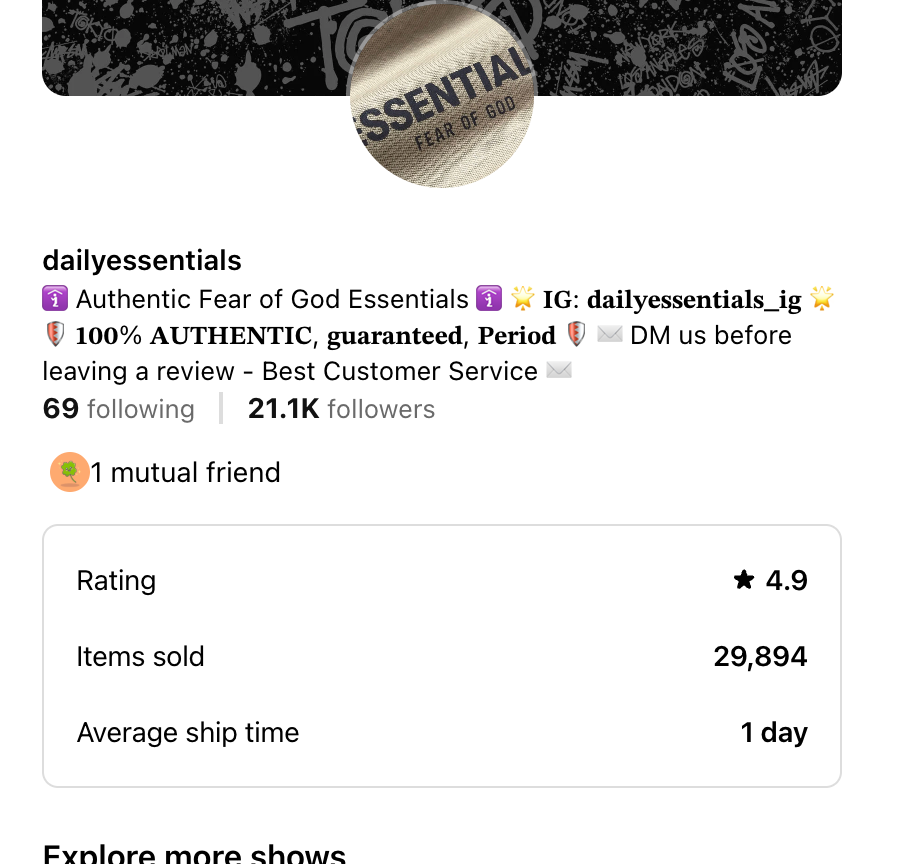
Task: Click the 'Explore more shows' heading
Action: [x=194, y=853]
